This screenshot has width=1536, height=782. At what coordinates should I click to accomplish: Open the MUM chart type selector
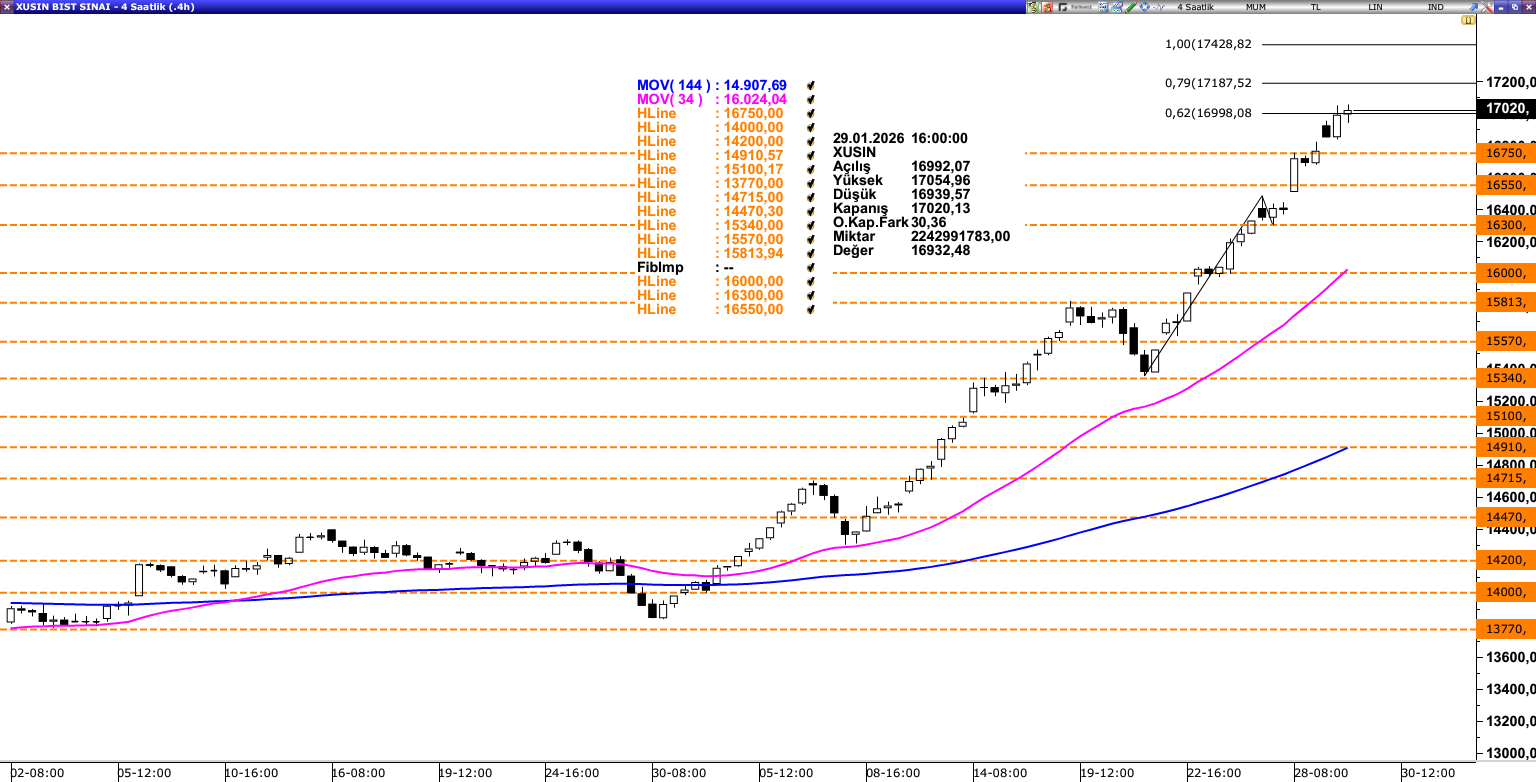tap(1256, 7)
